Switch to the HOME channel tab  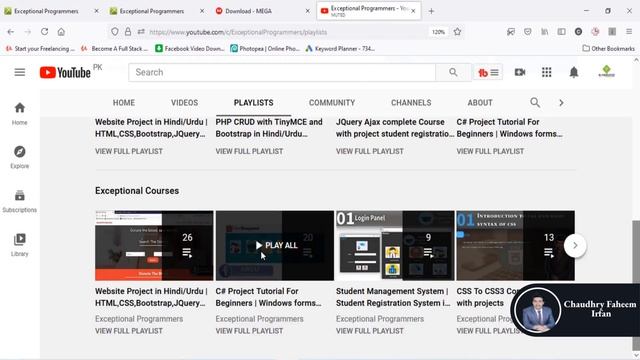pos(124,103)
